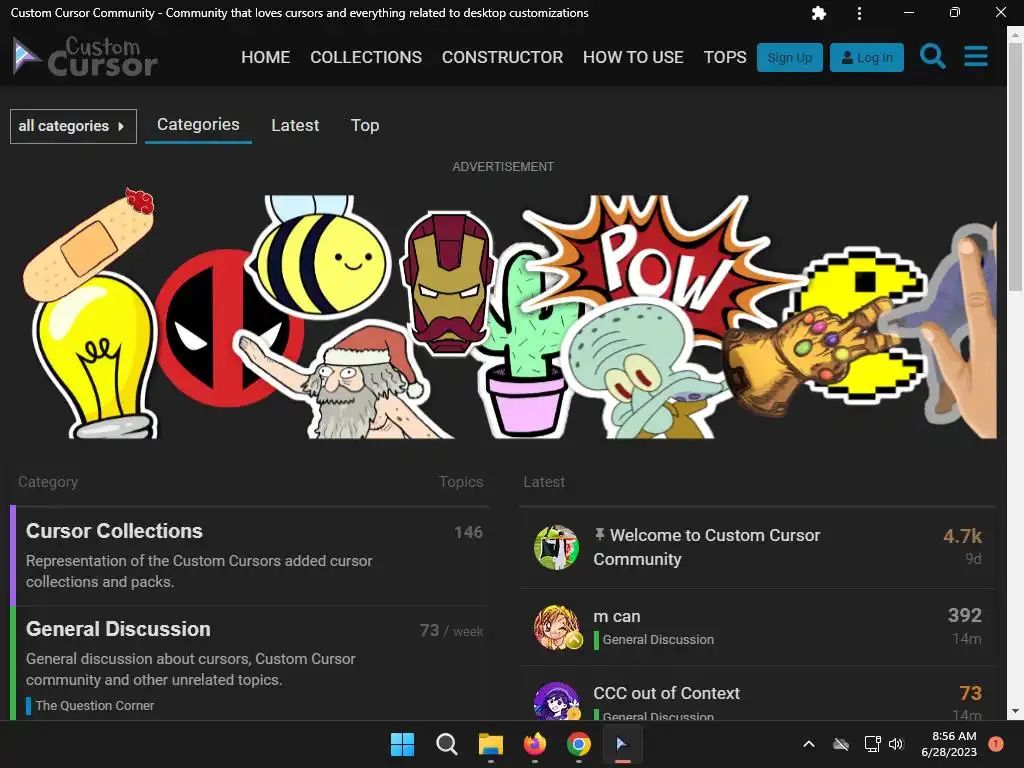Click the Category column header

[48, 482]
